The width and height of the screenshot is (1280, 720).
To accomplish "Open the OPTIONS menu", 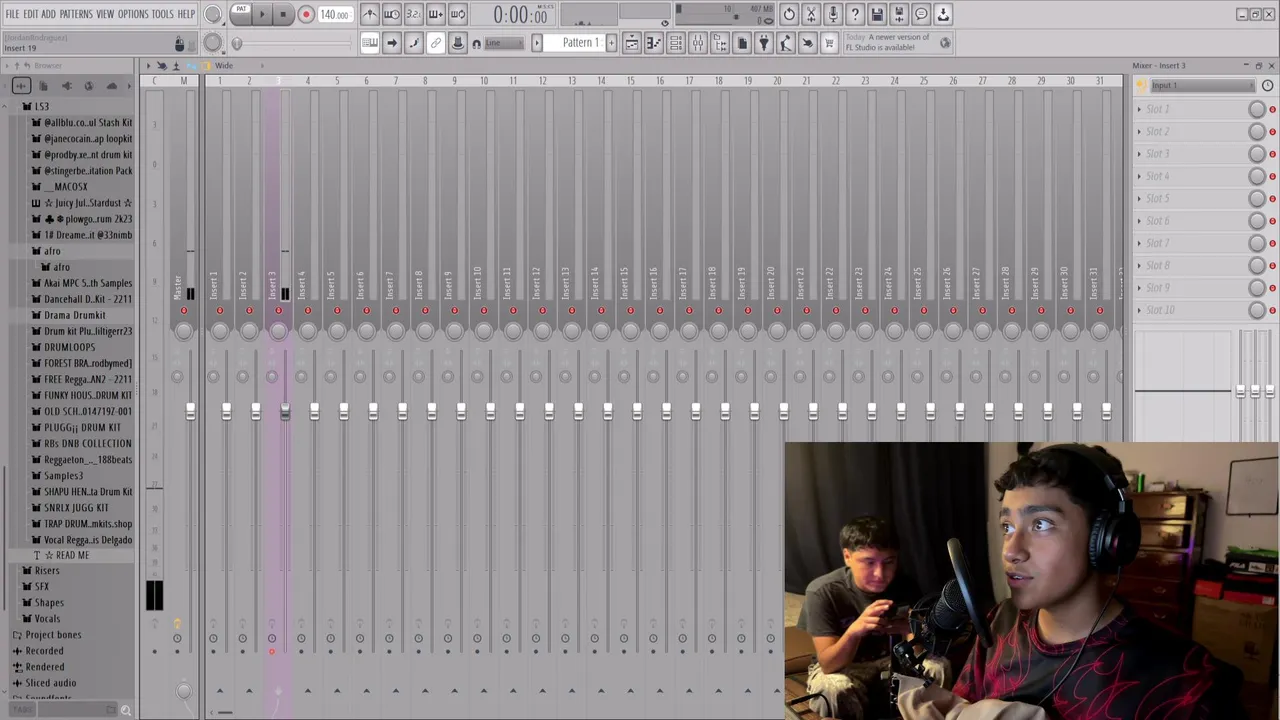I will [133, 14].
